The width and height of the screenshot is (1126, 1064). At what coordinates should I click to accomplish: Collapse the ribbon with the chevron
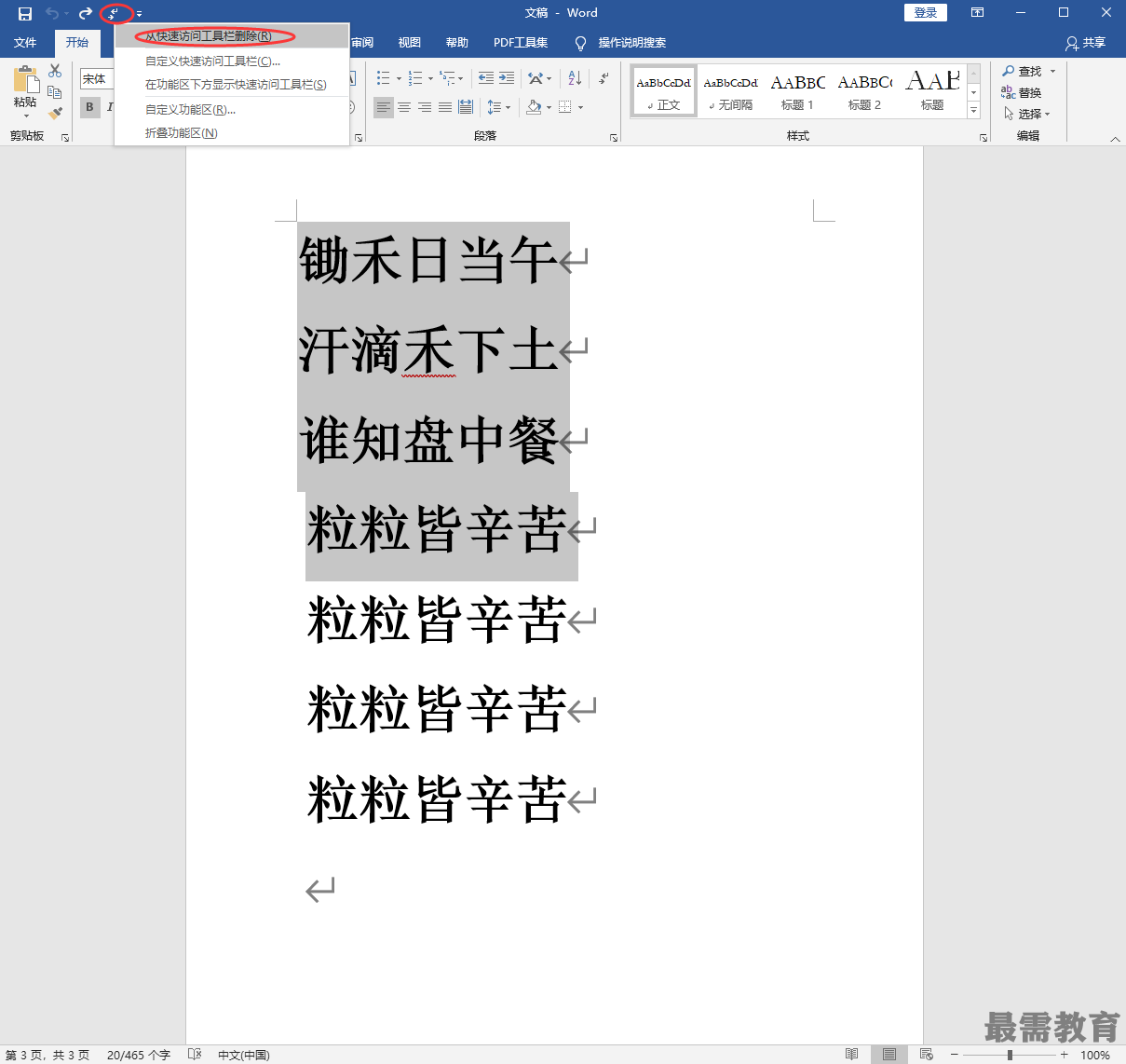[x=1115, y=138]
